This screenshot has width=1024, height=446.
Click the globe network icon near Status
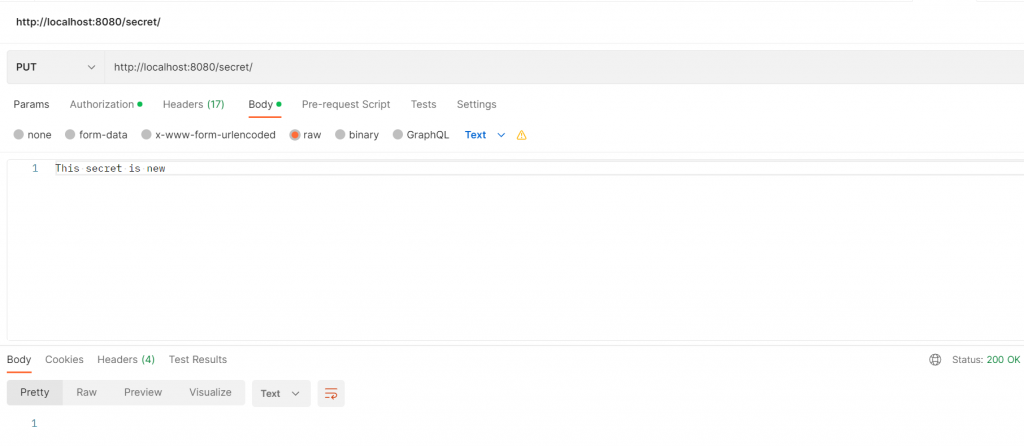(x=935, y=360)
